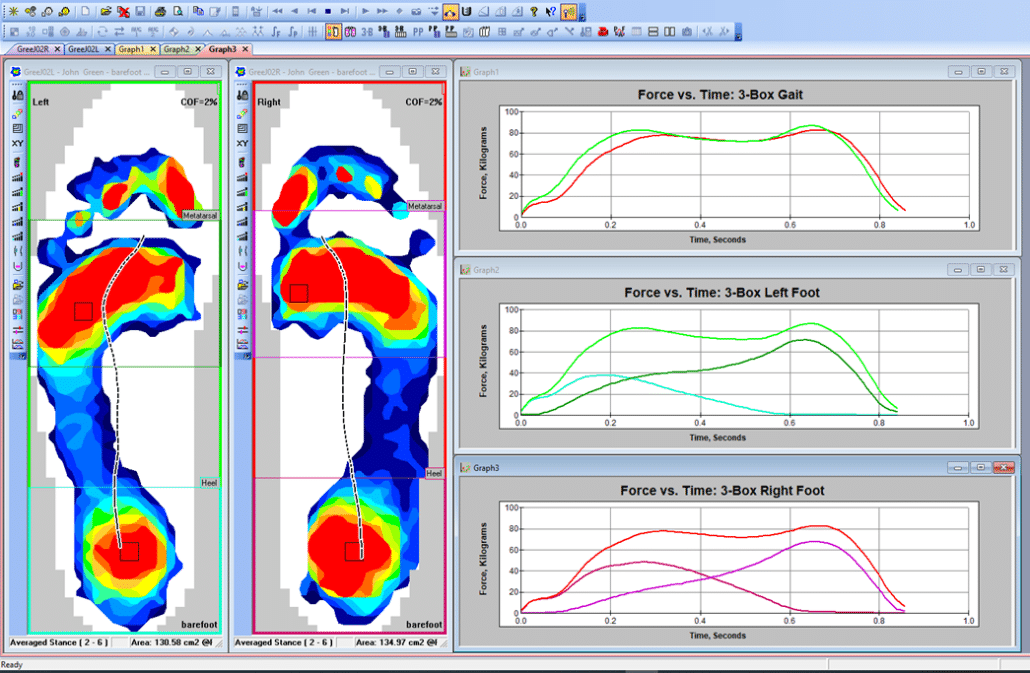Click the Peak Pressure (PP) toolbar icon

tap(418, 31)
